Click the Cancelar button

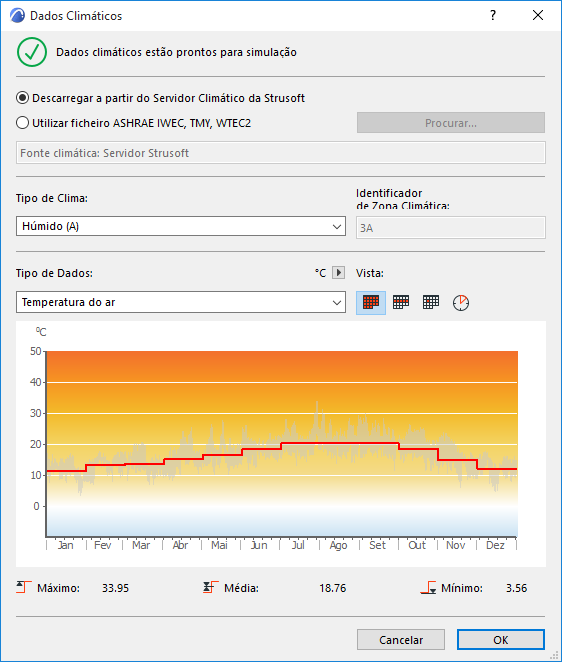[401, 640]
